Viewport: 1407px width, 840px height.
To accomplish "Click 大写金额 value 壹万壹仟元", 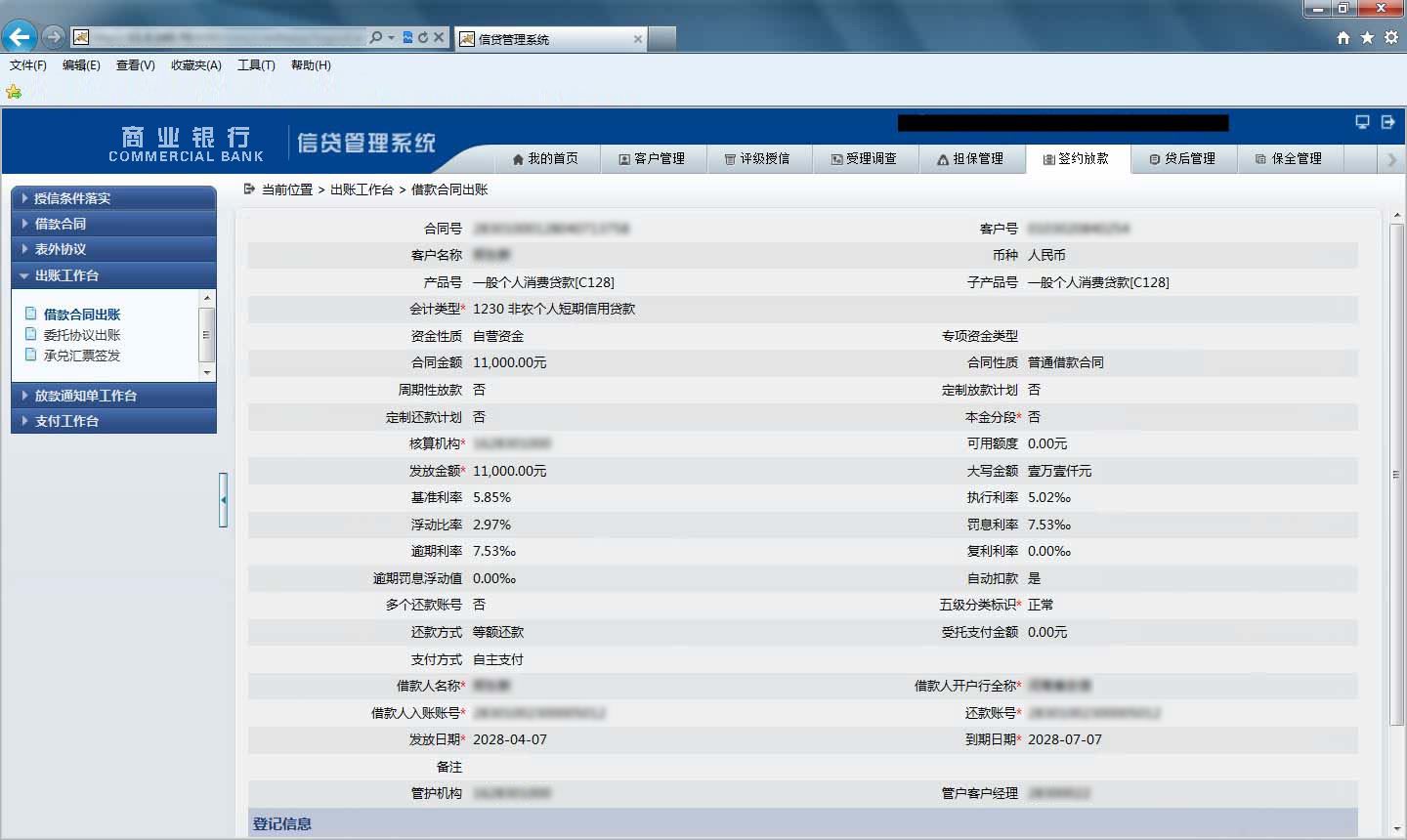I will coord(1060,471).
